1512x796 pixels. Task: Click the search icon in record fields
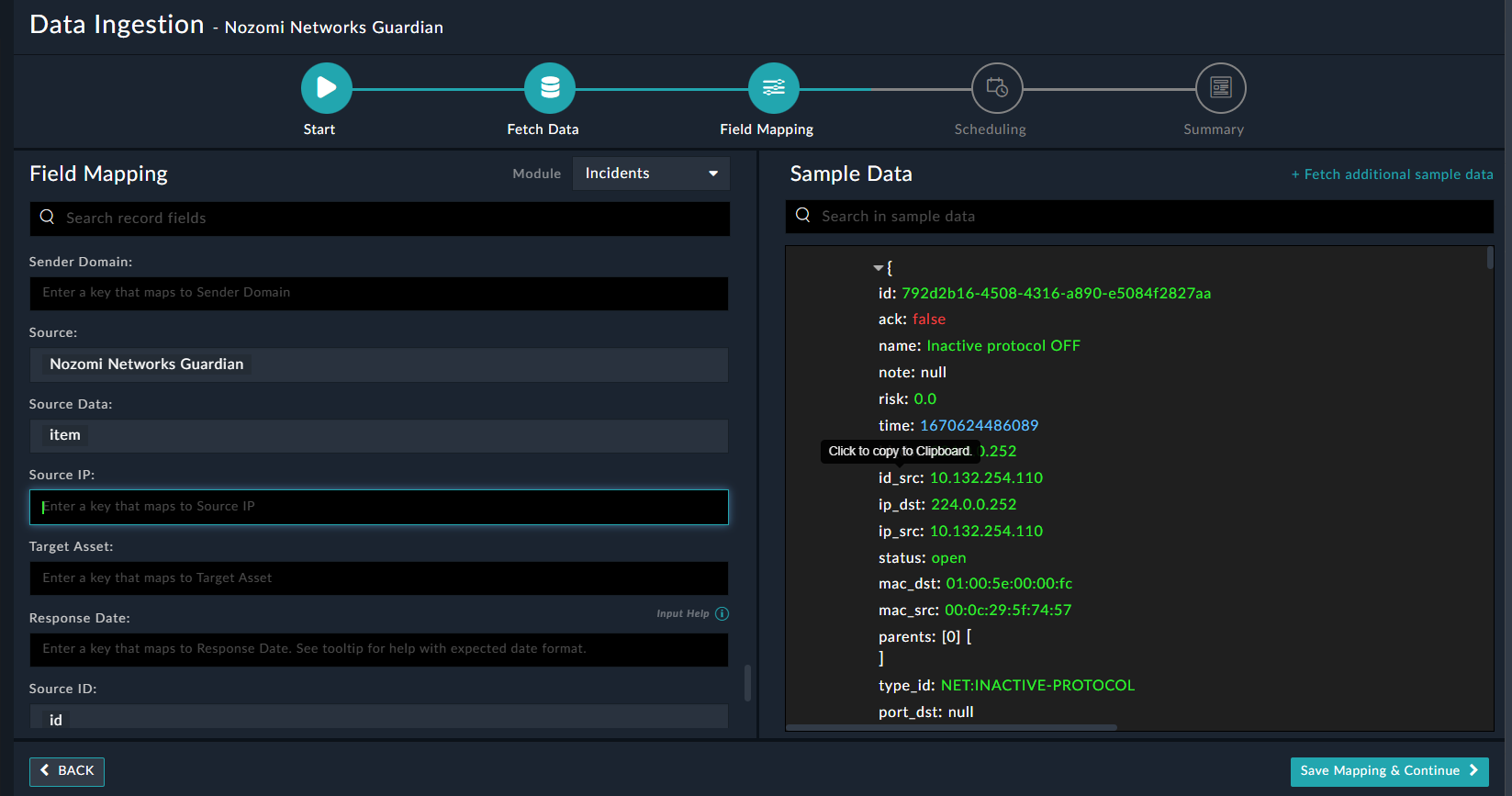48,218
